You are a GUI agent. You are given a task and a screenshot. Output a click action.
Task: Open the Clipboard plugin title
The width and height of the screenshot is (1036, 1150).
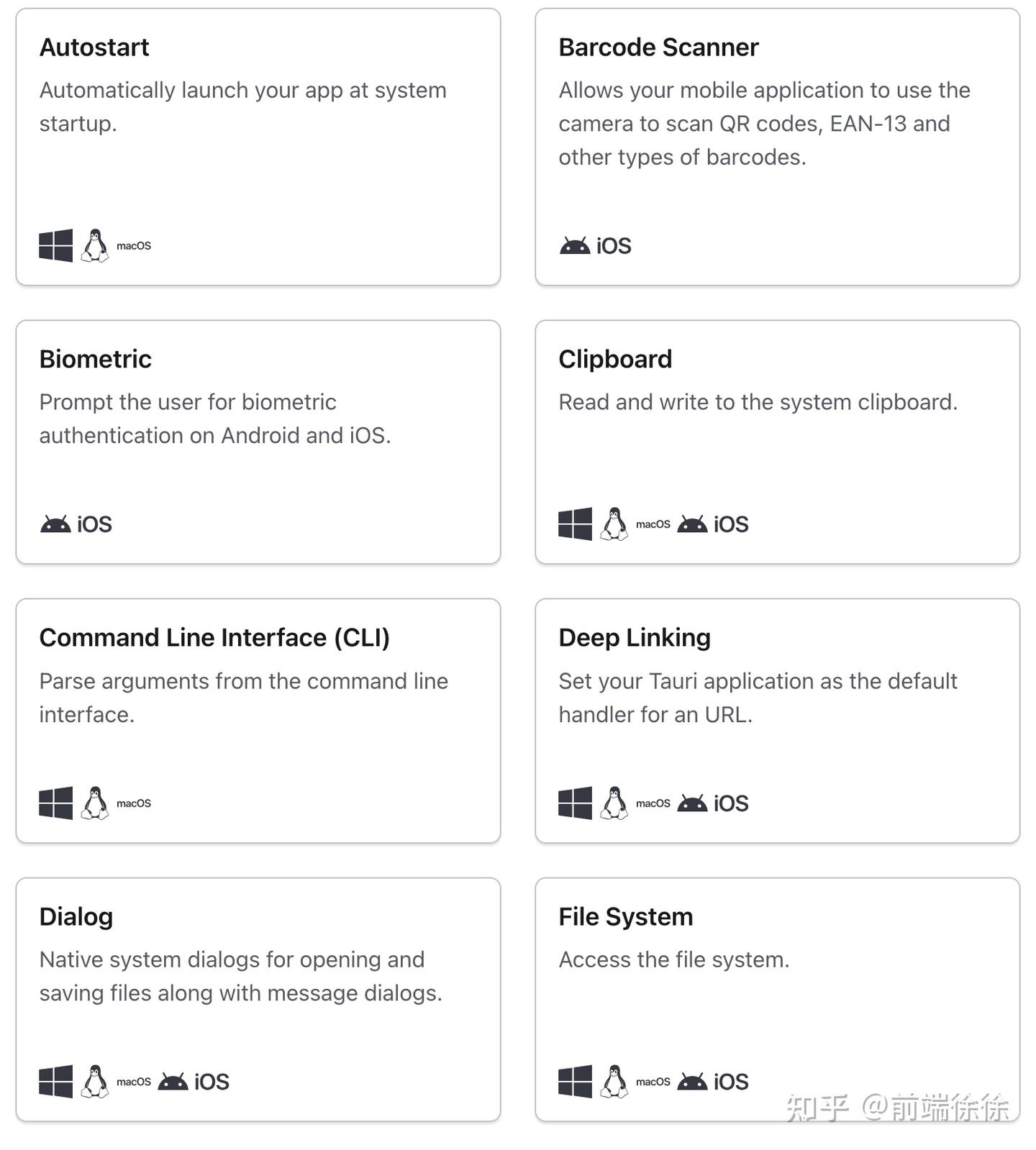[615, 359]
